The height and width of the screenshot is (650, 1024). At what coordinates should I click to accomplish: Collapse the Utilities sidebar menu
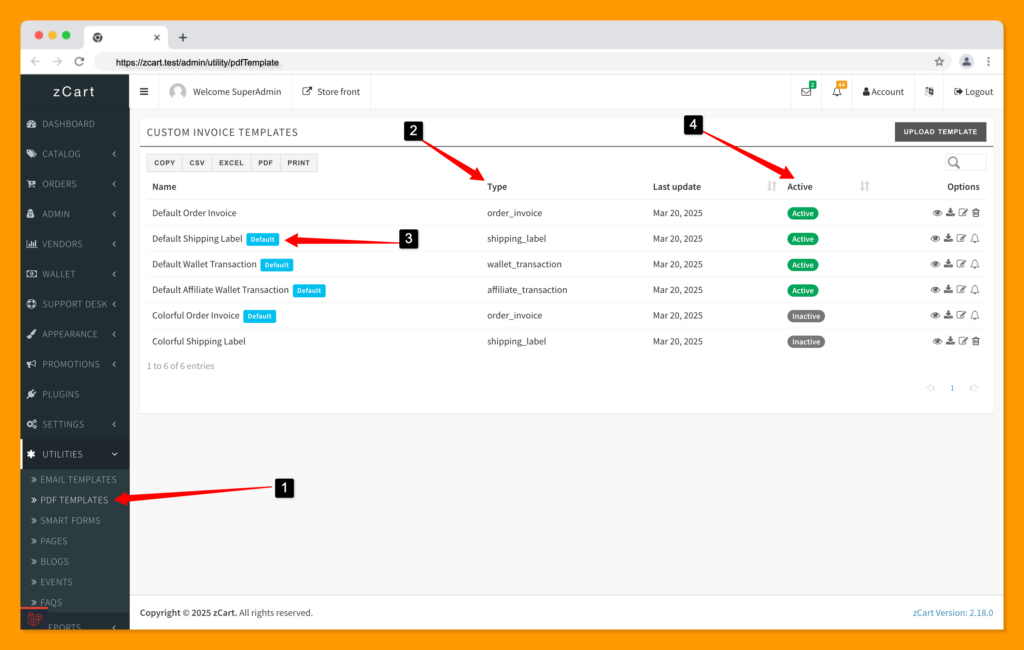[75, 454]
